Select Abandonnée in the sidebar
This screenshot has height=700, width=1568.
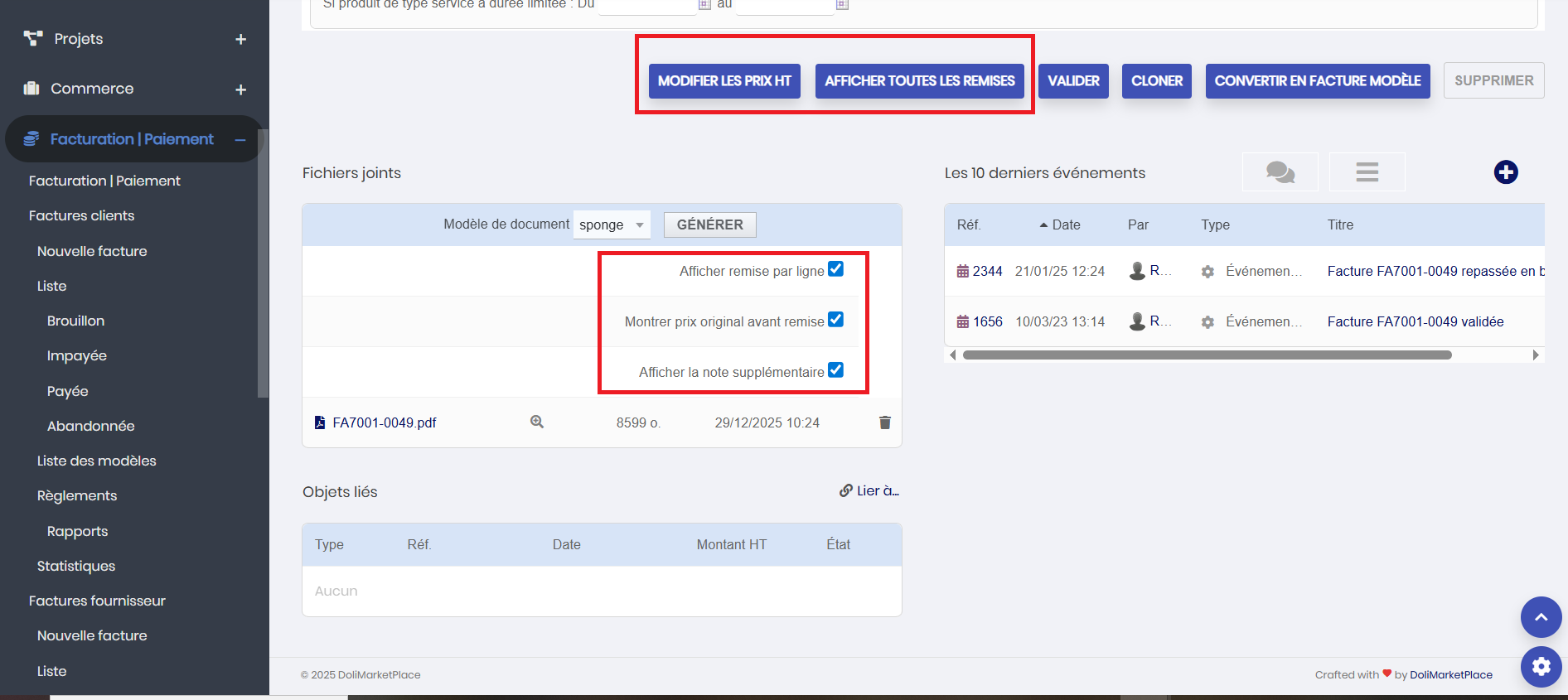coord(90,426)
